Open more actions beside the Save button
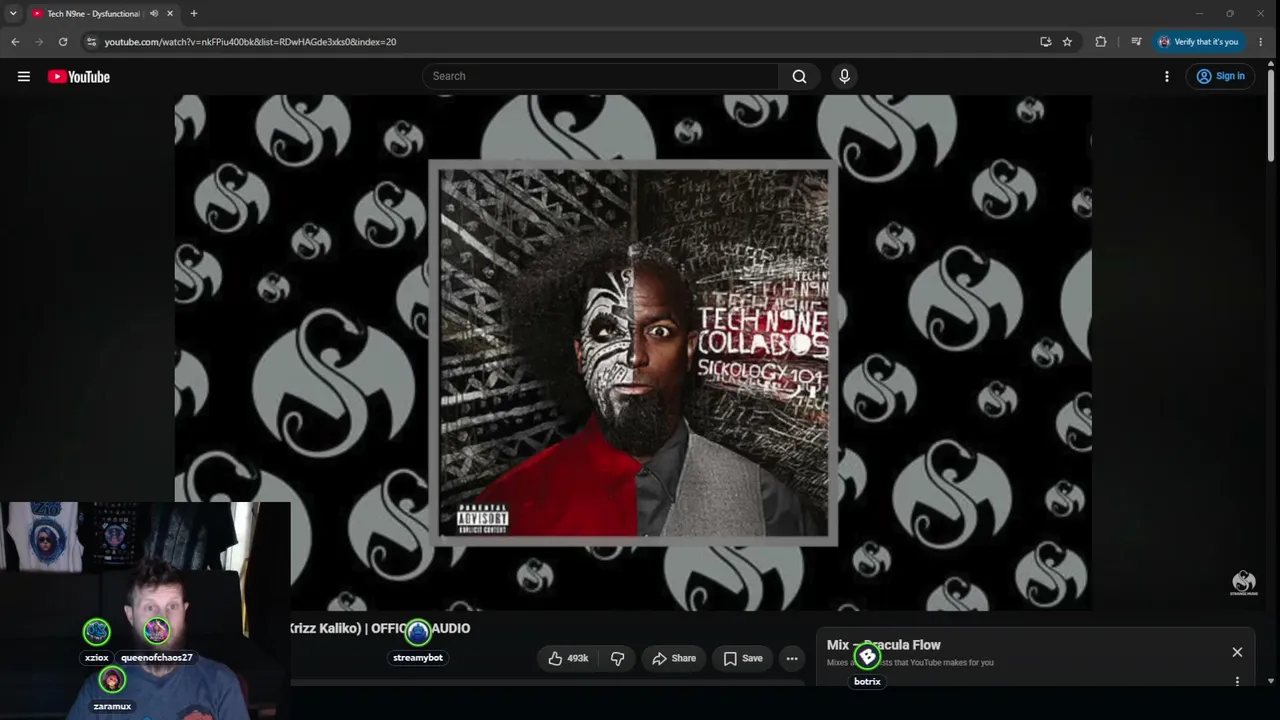 pyautogui.click(x=792, y=658)
